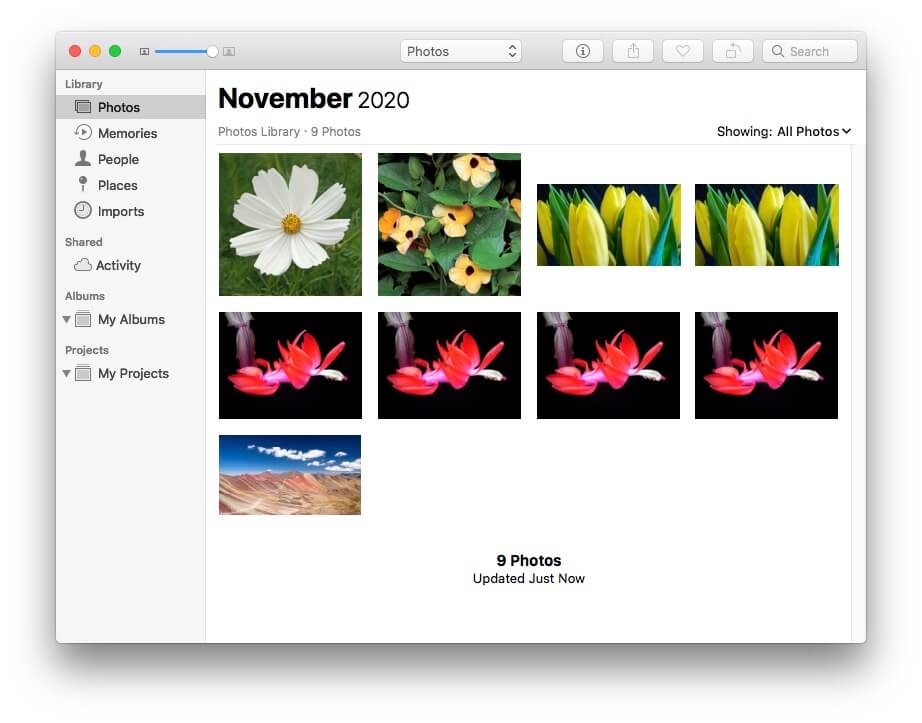Click the Activity cloud icon
922x723 pixels.
(83, 265)
